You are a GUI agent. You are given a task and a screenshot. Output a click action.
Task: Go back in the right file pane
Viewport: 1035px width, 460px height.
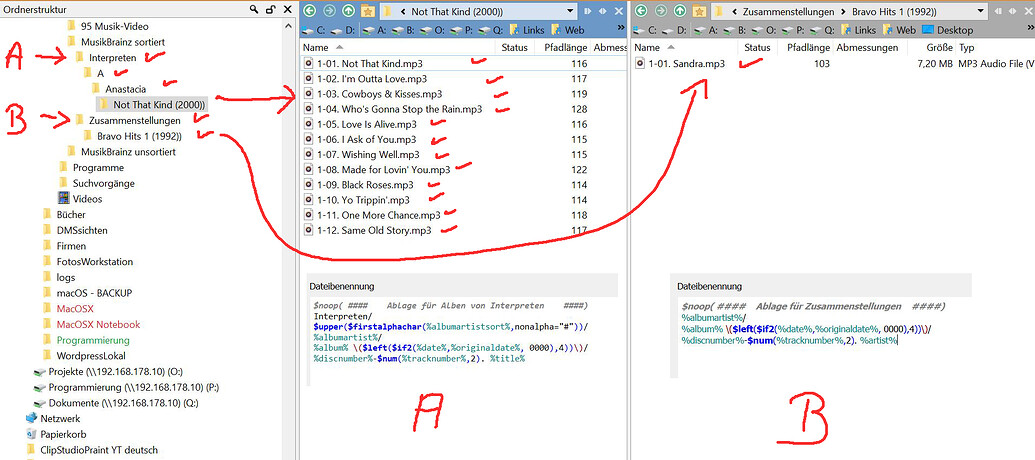coord(640,11)
